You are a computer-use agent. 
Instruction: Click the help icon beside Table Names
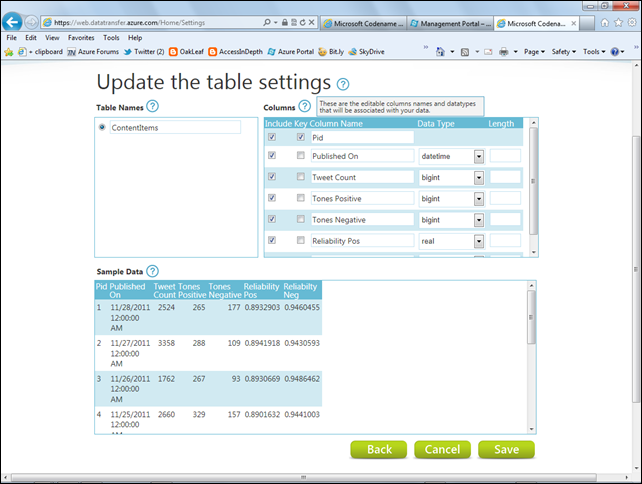152,106
